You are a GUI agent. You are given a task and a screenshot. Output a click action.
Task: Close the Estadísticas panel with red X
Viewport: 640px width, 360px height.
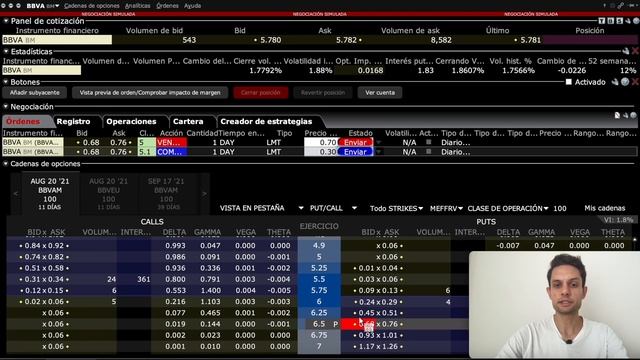(635, 51)
